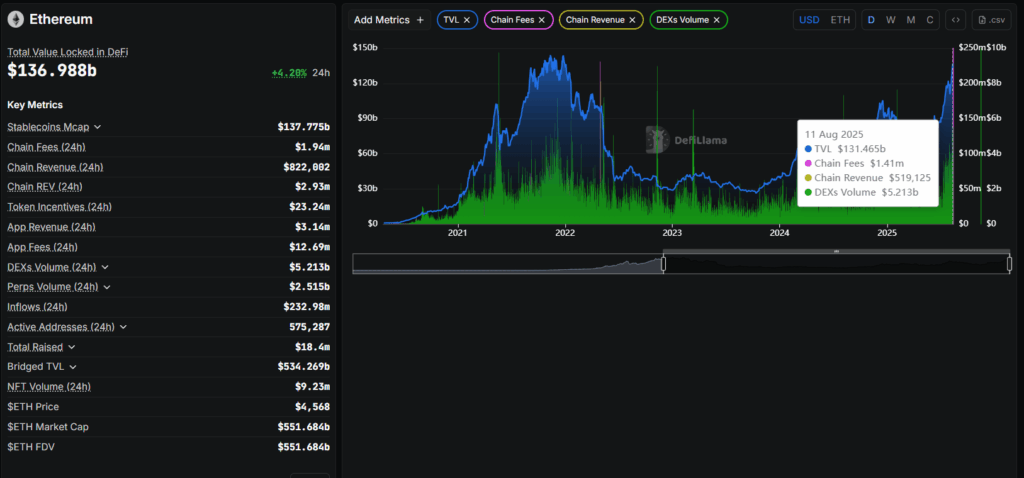Click the left handle of range slider
Image resolution: width=1024 pixels, height=478 pixels.
(x=664, y=264)
